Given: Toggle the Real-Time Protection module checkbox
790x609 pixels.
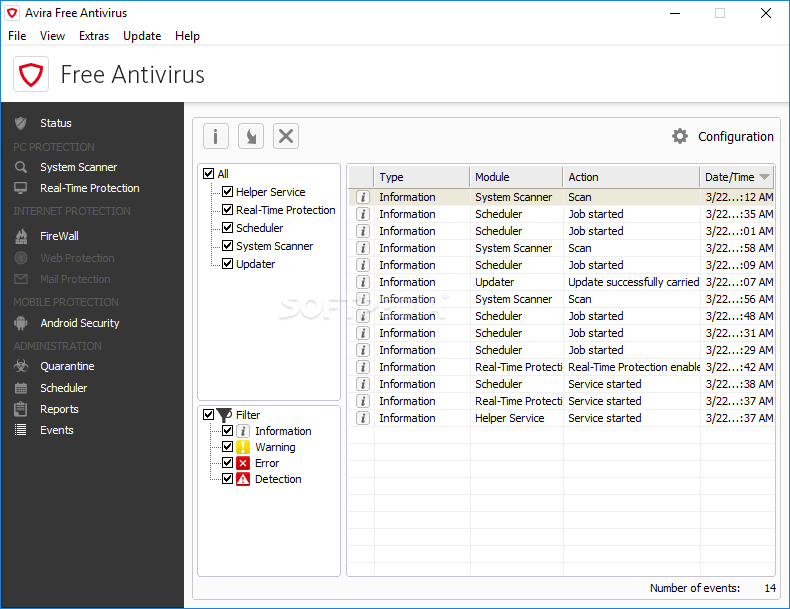Looking at the screenshot, I should pos(228,210).
